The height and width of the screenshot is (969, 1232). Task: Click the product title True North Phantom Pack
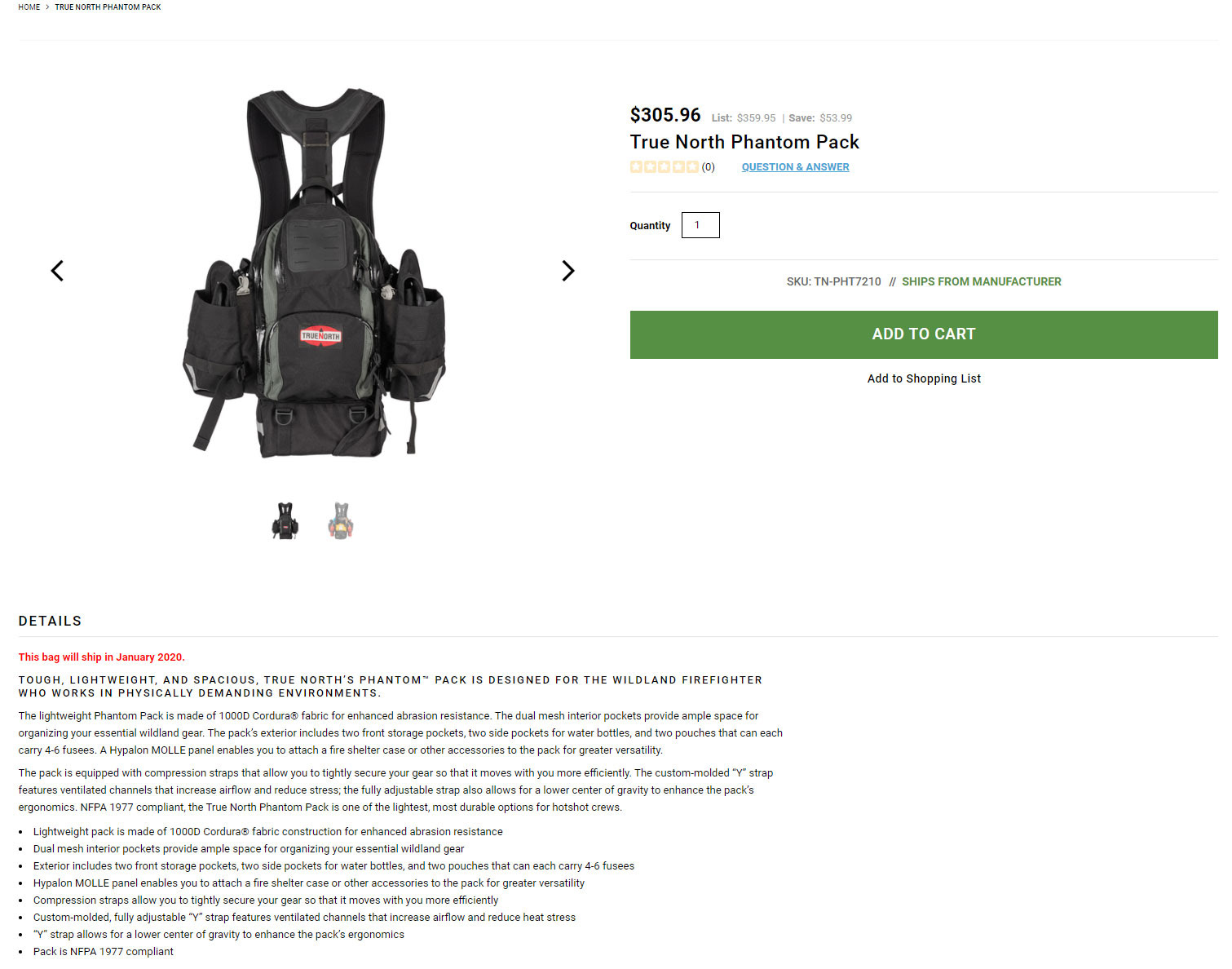coord(744,142)
